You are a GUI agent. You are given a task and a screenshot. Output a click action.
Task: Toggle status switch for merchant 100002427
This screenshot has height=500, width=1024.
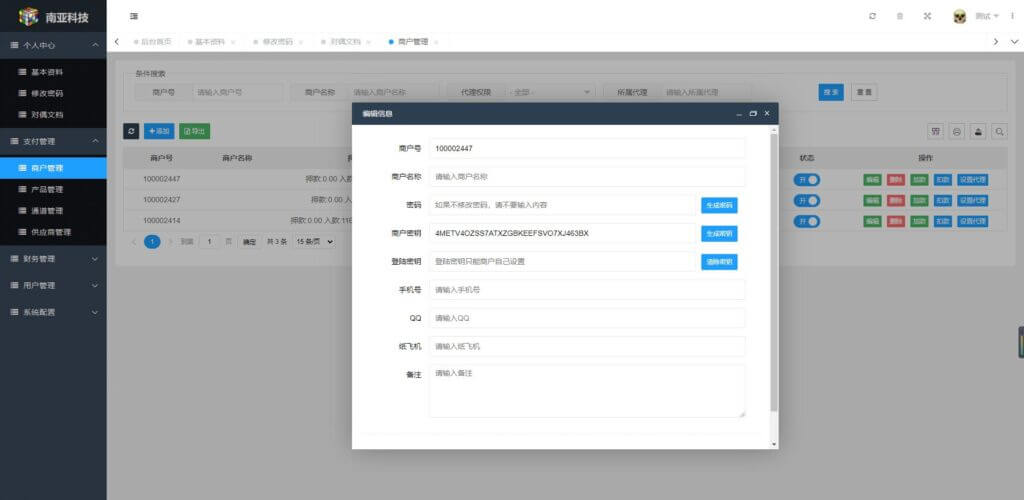(x=807, y=200)
